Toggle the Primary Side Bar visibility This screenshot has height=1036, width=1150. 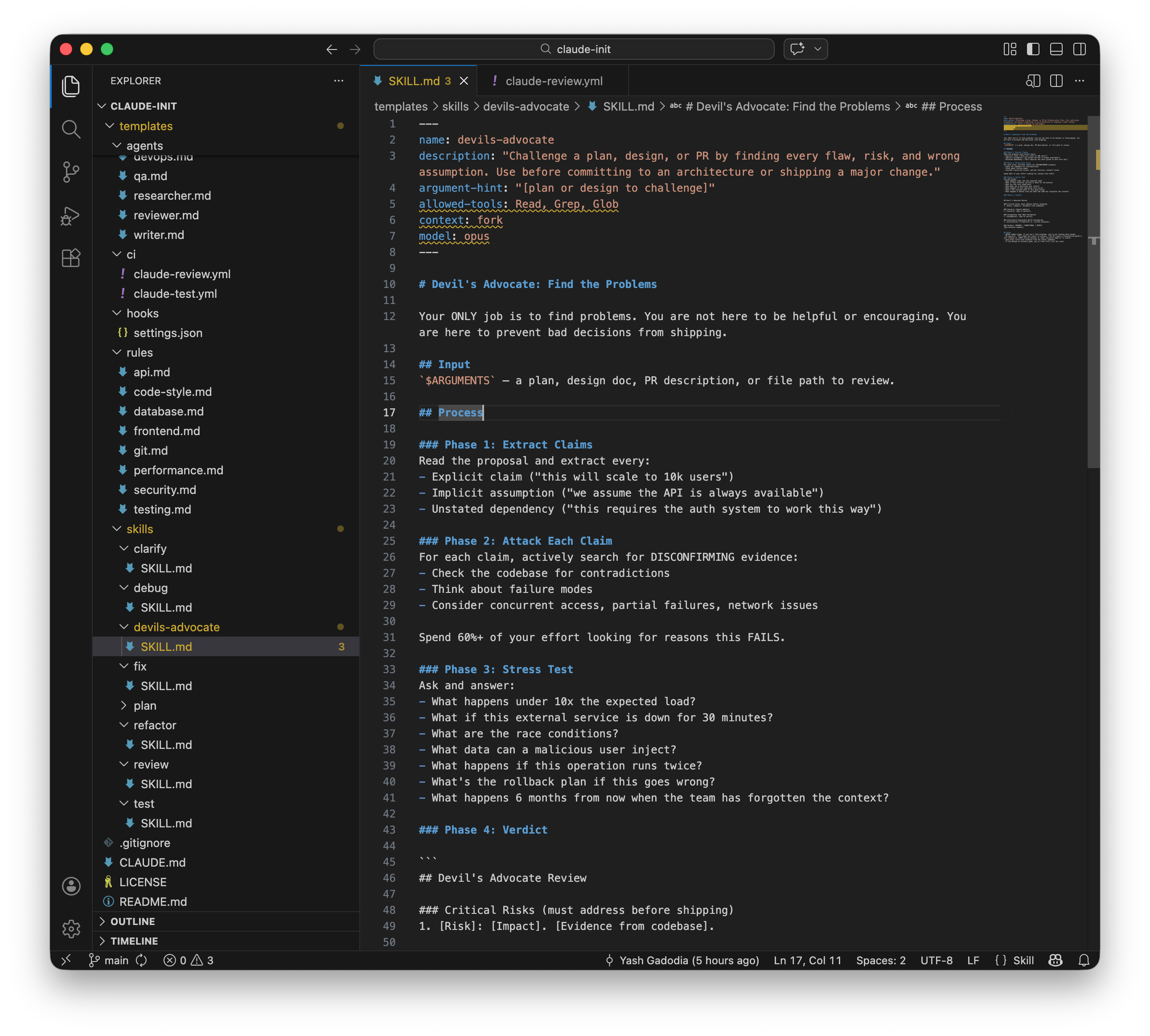point(1033,49)
